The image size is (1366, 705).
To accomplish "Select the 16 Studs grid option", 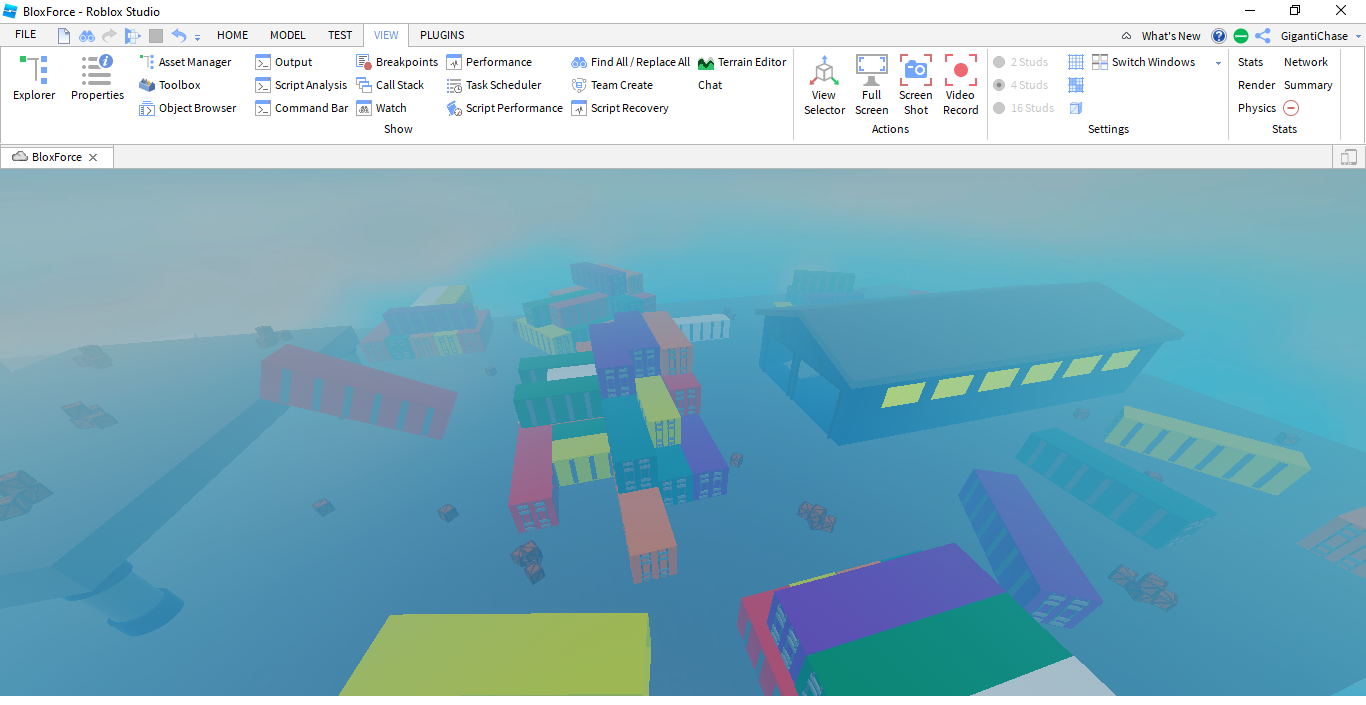I will click(1023, 108).
